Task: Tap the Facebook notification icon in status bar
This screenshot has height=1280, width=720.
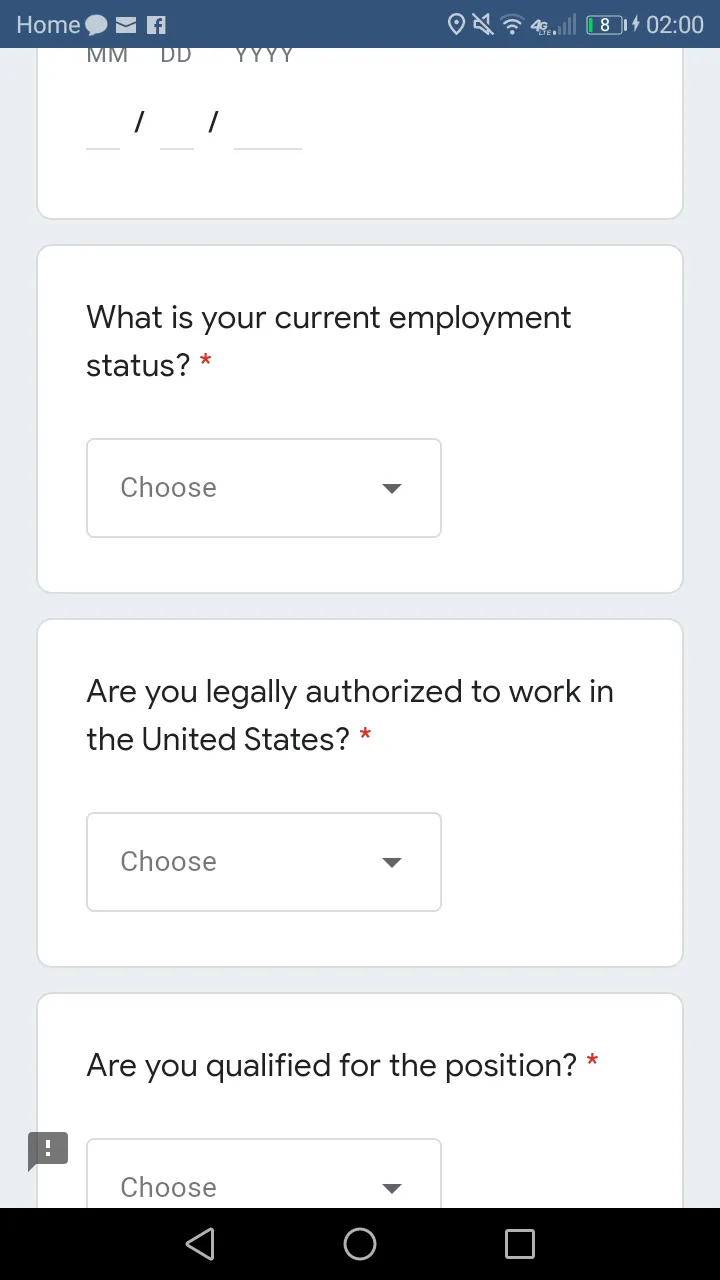Action: tap(156, 25)
